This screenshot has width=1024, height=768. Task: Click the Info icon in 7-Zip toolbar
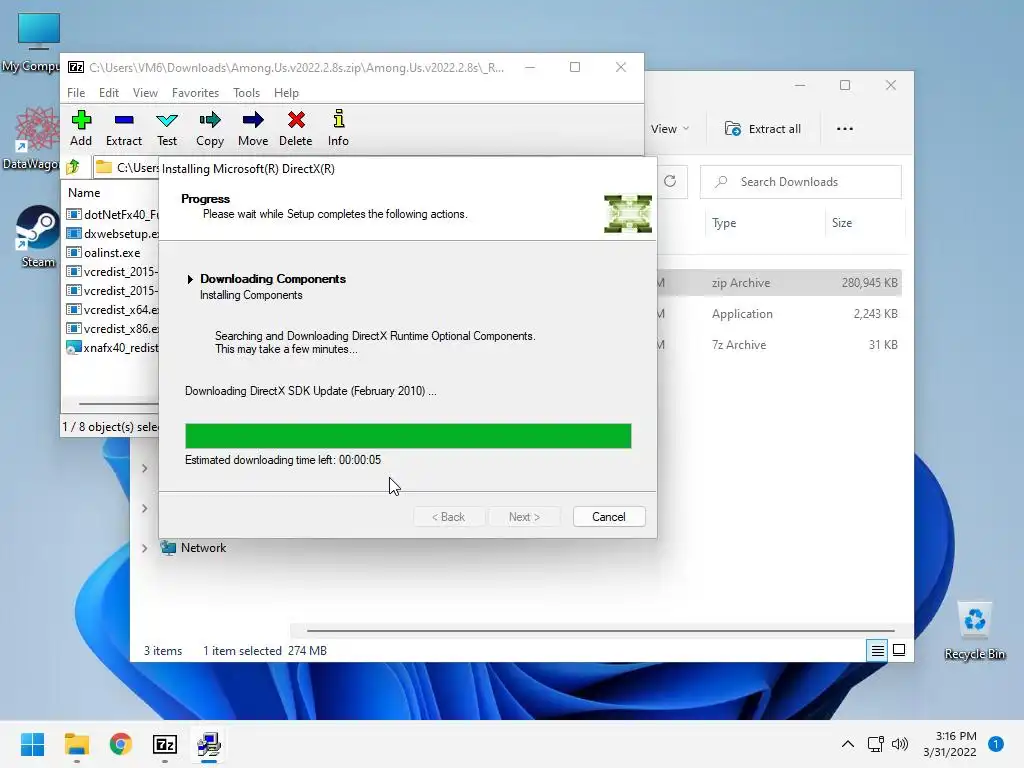tap(338, 128)
